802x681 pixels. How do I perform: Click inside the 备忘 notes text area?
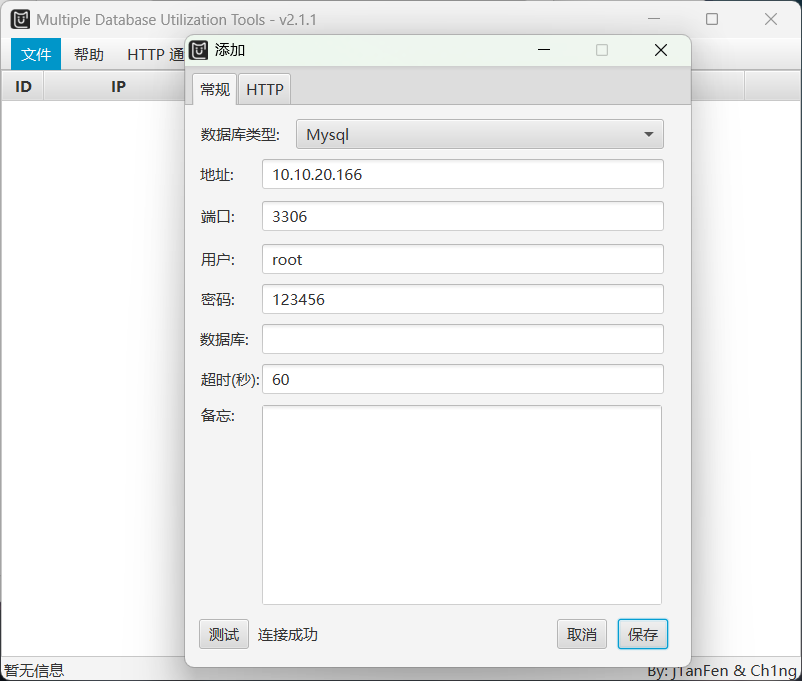click(462, 504)
